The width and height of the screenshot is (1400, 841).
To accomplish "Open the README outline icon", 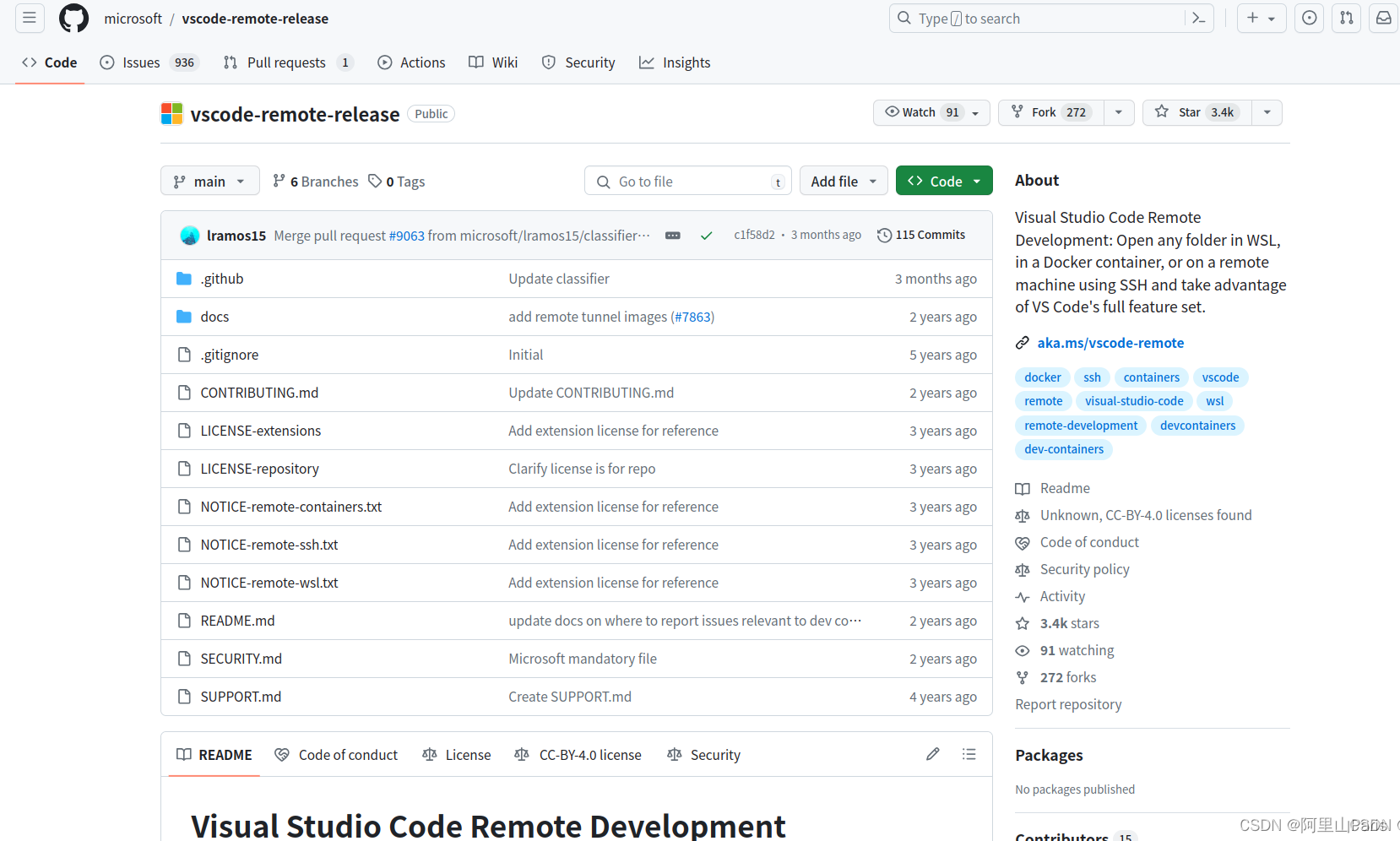I will [x=969, y=754].
